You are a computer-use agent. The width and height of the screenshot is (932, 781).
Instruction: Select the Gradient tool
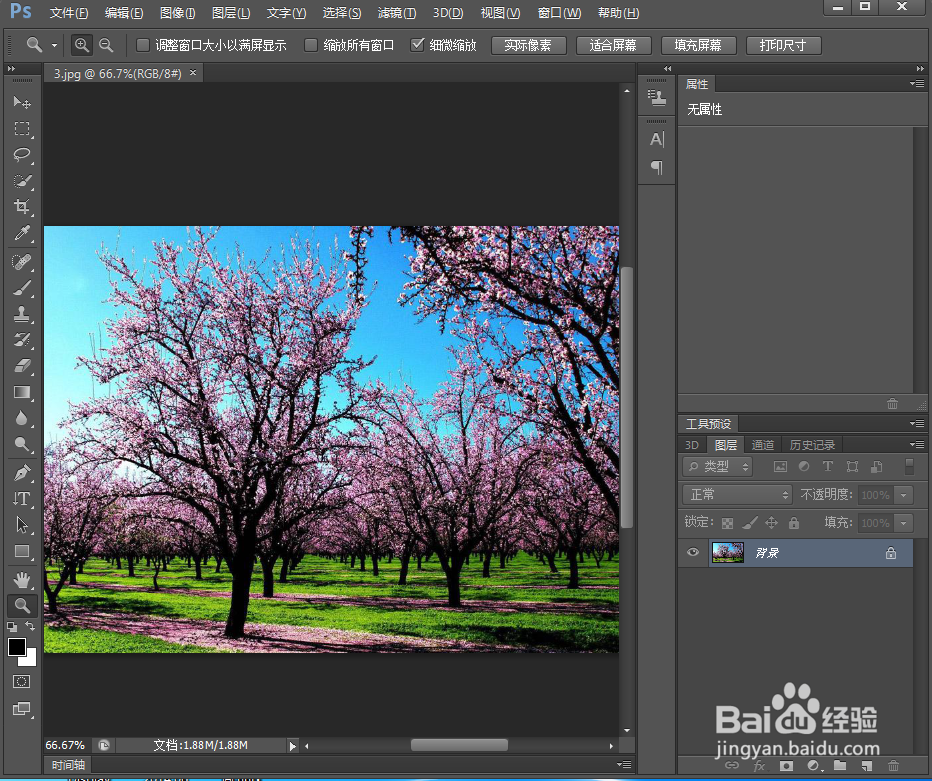[x=22, y=392]
